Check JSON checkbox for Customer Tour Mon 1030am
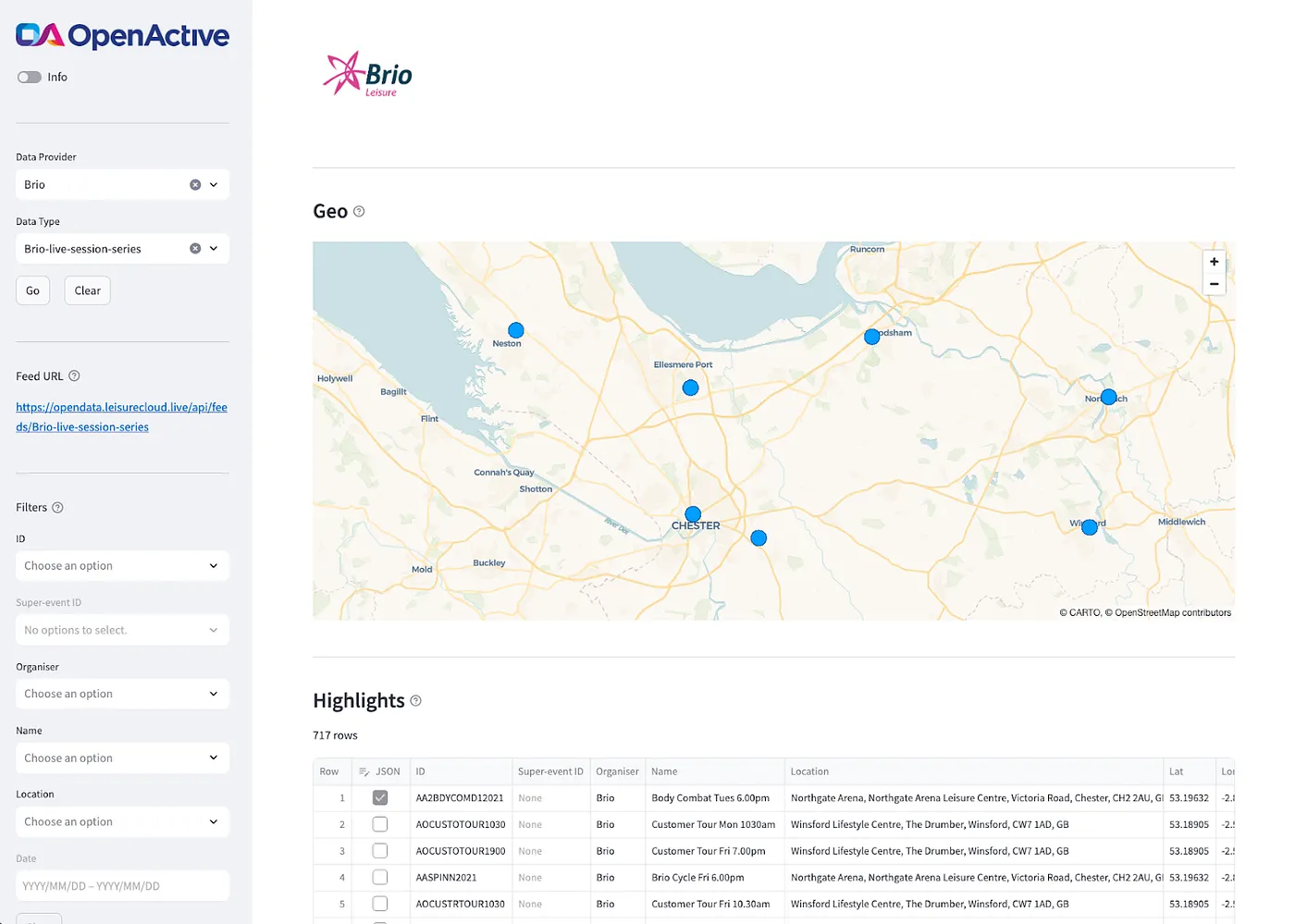Image resolution: width=1295 pixels, height=924 pixels. pyautogui.click(x=380, y=824)
